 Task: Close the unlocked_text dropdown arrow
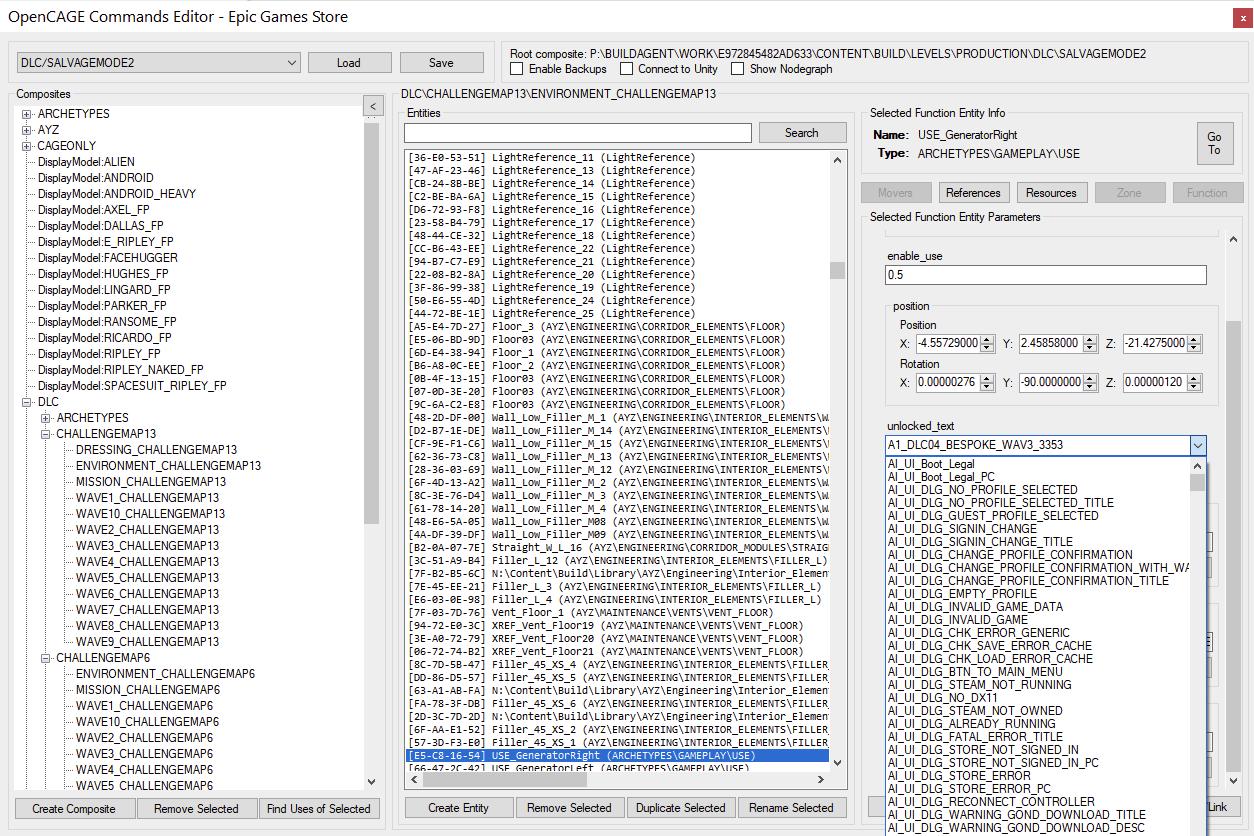coord(1197,445)
